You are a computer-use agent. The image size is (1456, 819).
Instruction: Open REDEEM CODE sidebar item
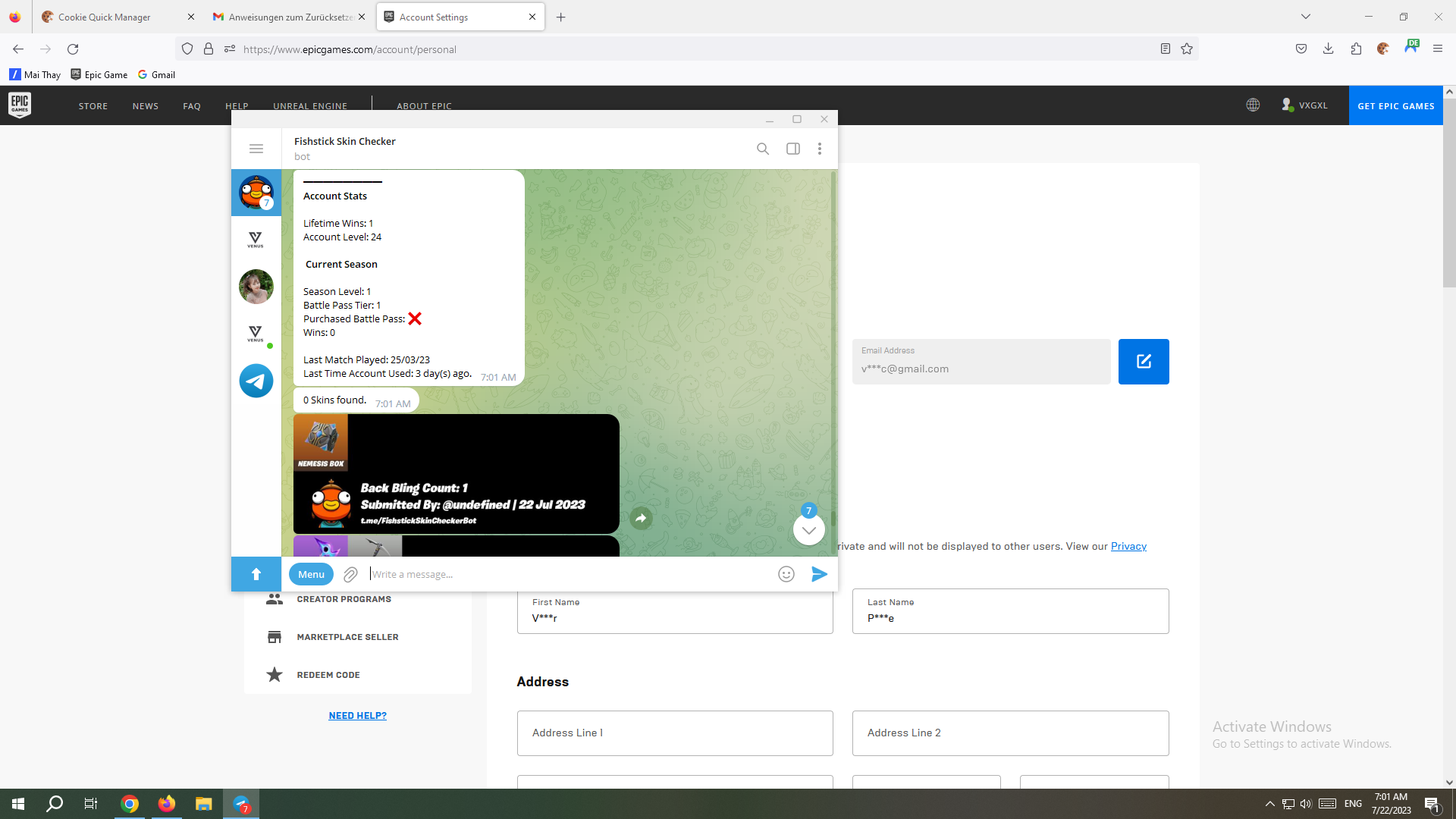(328, 675)
